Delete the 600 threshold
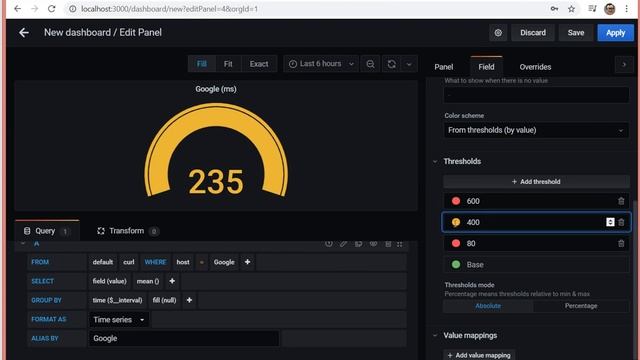This screenshot has width=640, height=360. (621, 201)
